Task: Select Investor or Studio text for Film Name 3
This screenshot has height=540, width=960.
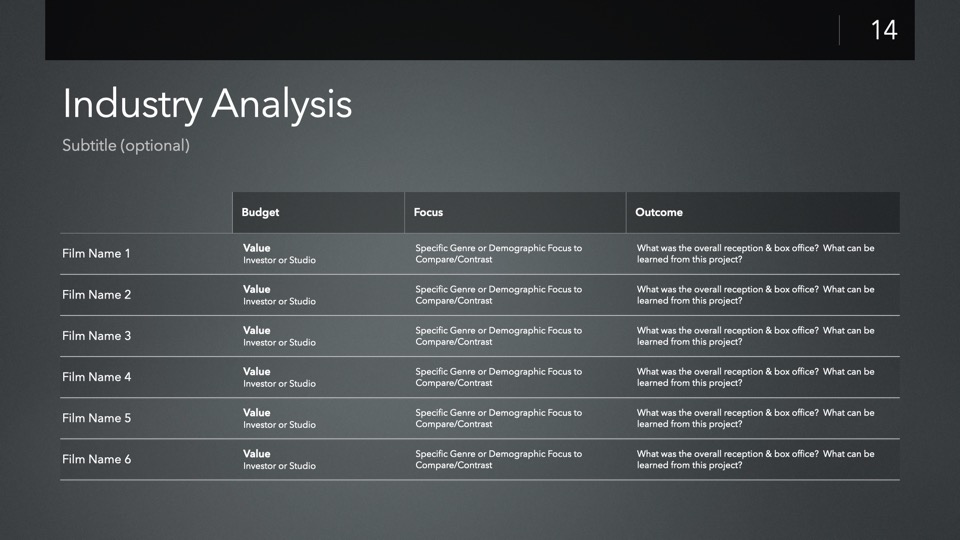Action: click(x=279, y=342)
